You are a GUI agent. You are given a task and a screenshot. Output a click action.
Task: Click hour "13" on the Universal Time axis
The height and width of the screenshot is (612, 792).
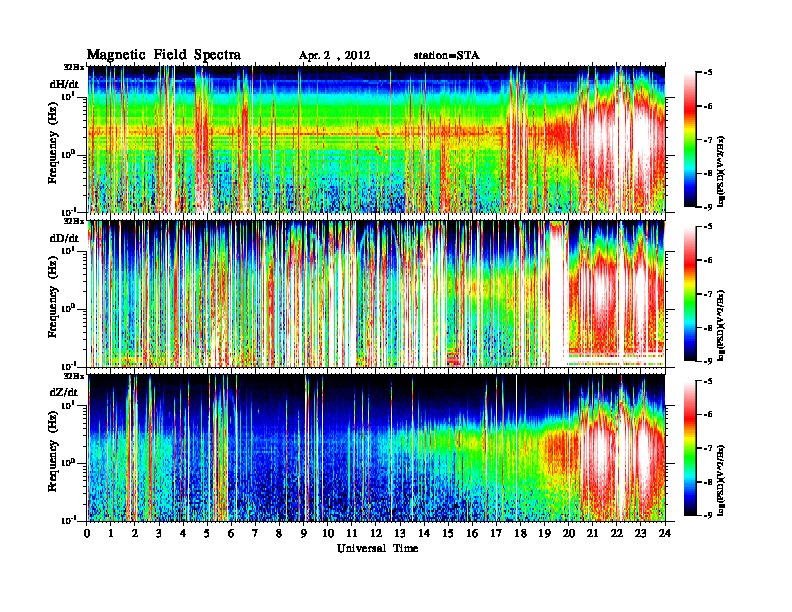(400, 533)
